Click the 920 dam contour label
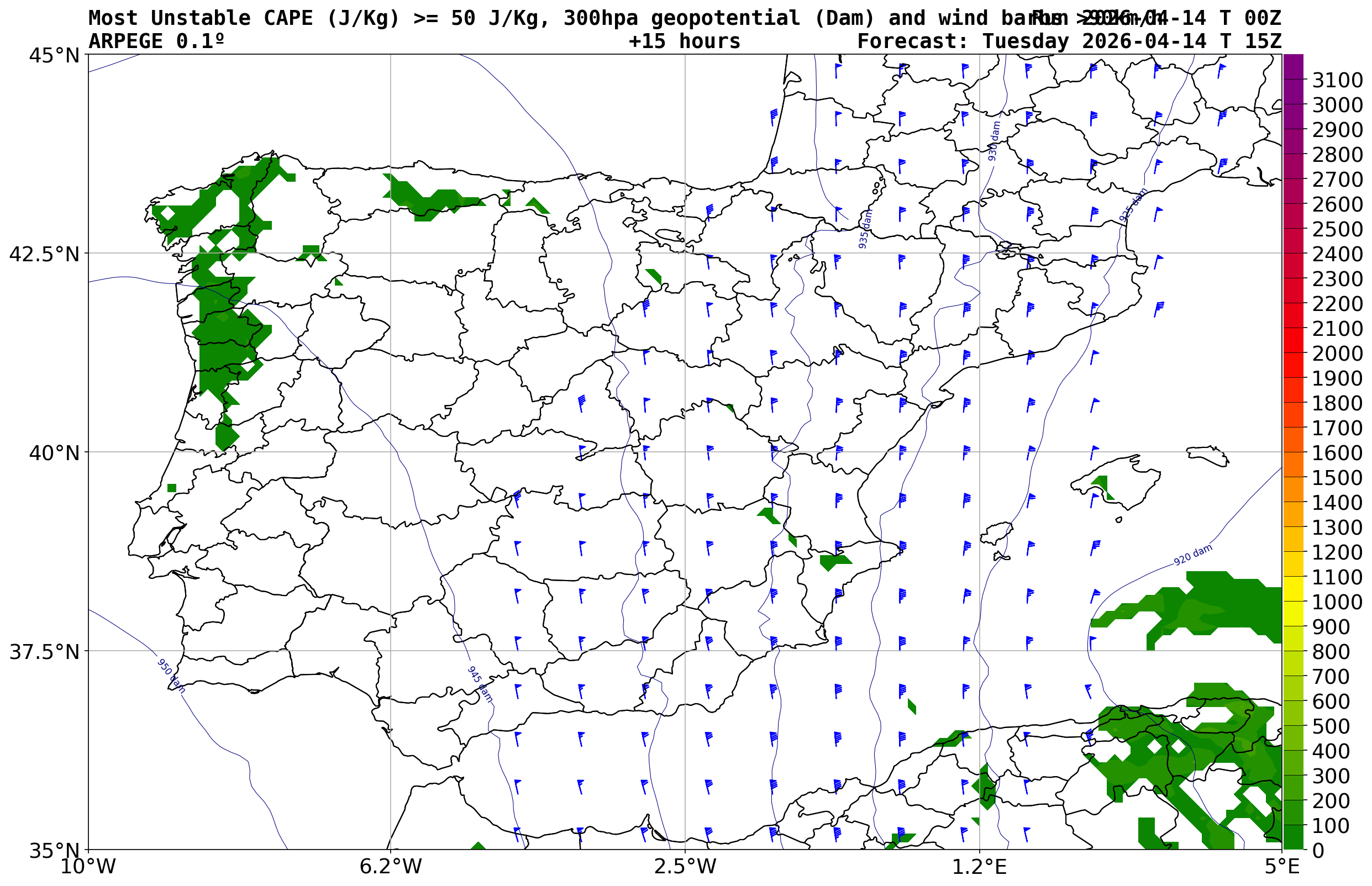 point(1192,555)
